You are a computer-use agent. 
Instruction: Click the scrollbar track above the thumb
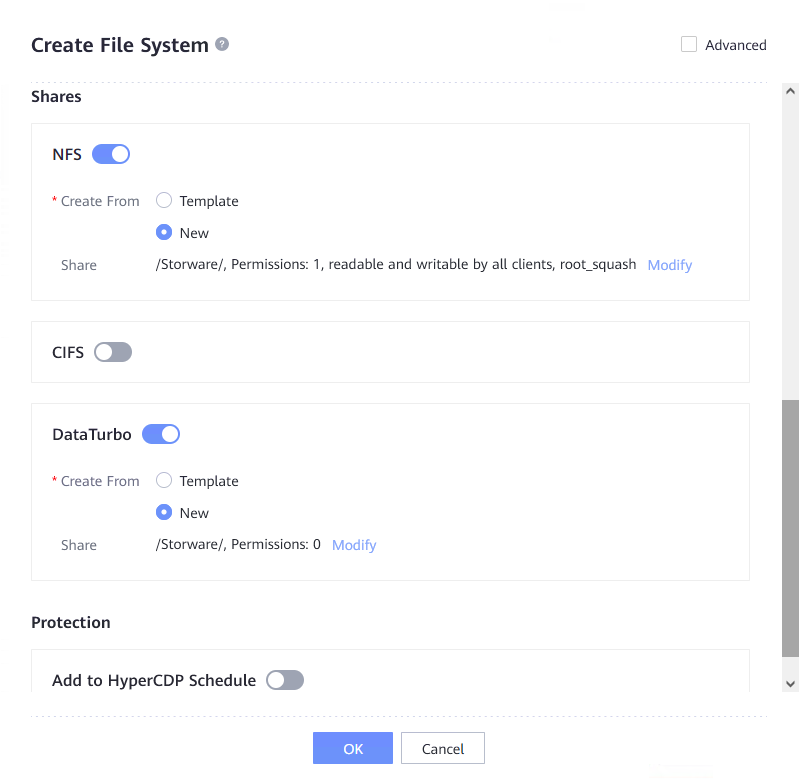[x=790, y=250]
